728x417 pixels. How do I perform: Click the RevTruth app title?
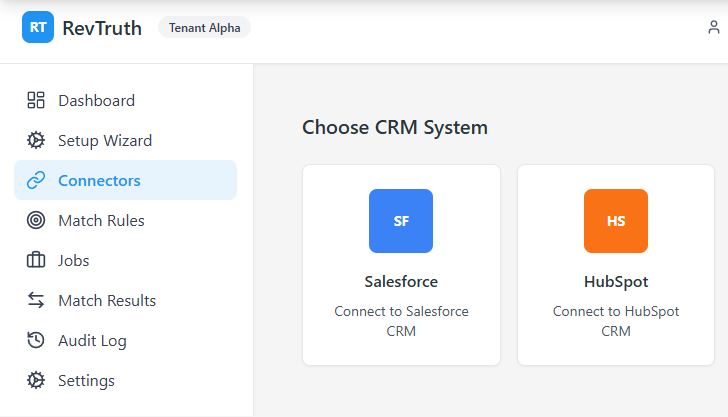point(102,28)
